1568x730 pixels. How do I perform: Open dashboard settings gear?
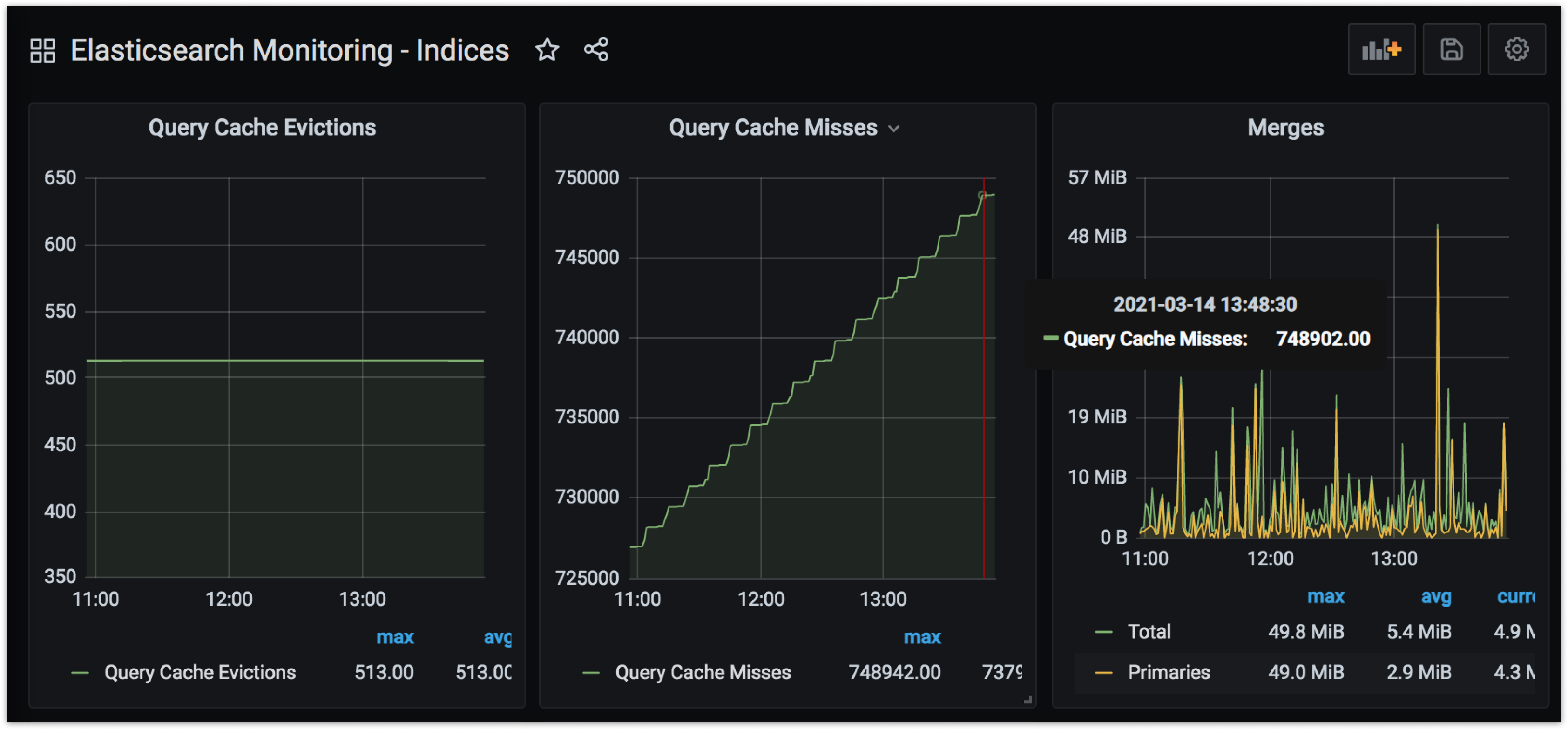click(1516, 49)
